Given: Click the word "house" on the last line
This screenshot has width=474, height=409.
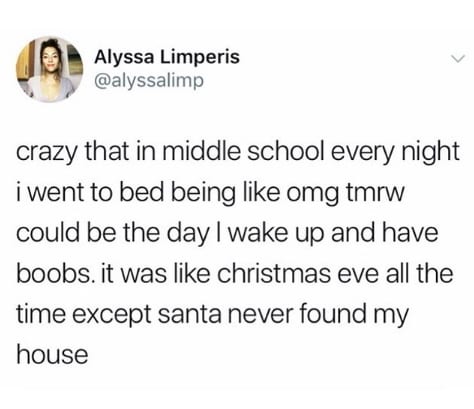Looking at the screenshot, I should pyautogui.click(x=52, y=354).
